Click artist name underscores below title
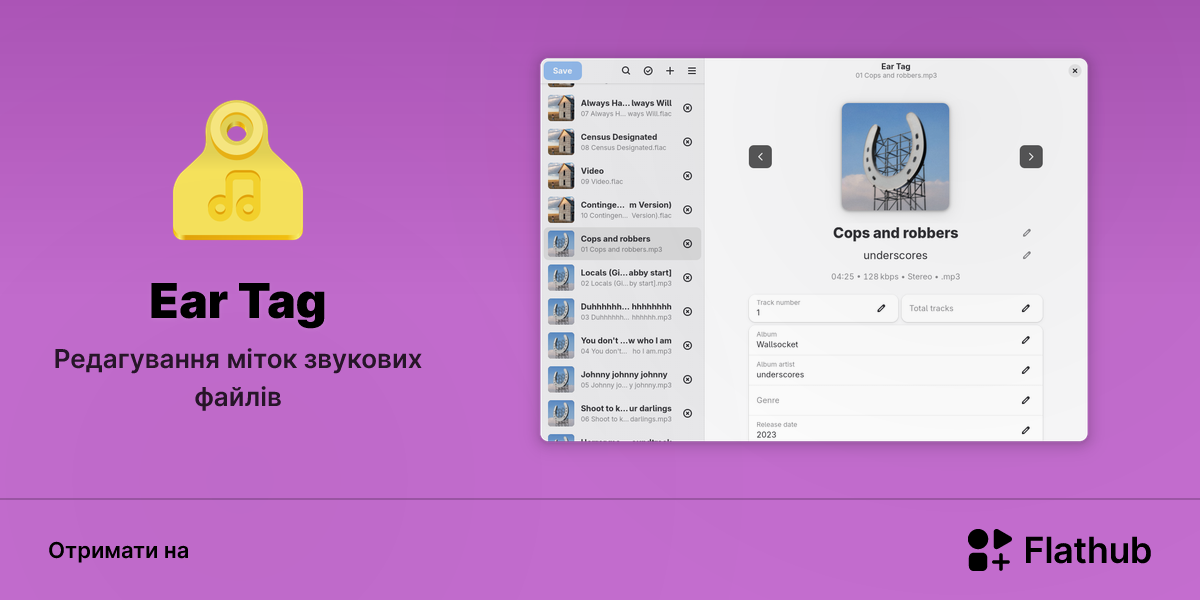 896,255
